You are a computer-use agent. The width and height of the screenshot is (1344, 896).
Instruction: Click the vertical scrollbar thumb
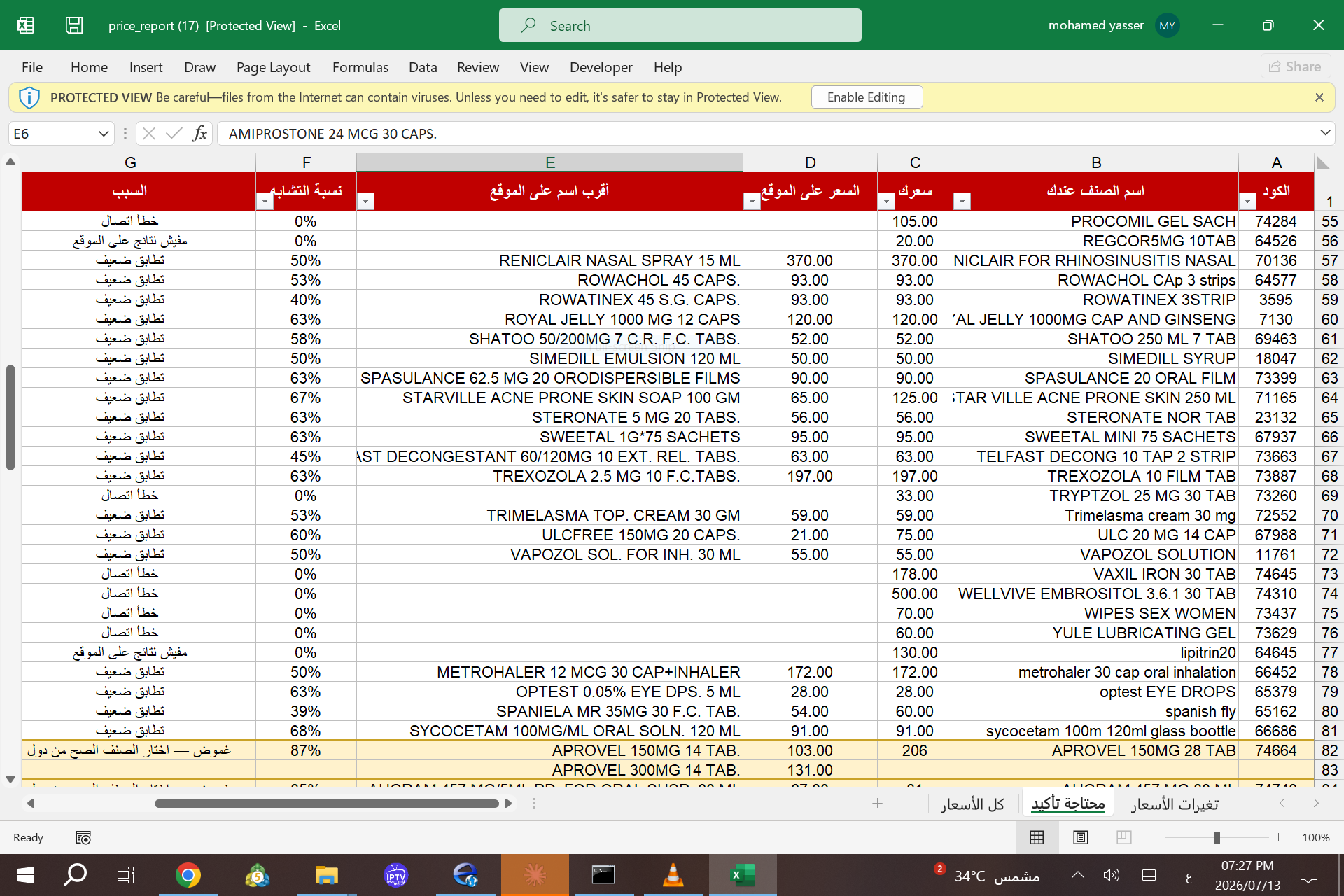(x=10, y=418)
